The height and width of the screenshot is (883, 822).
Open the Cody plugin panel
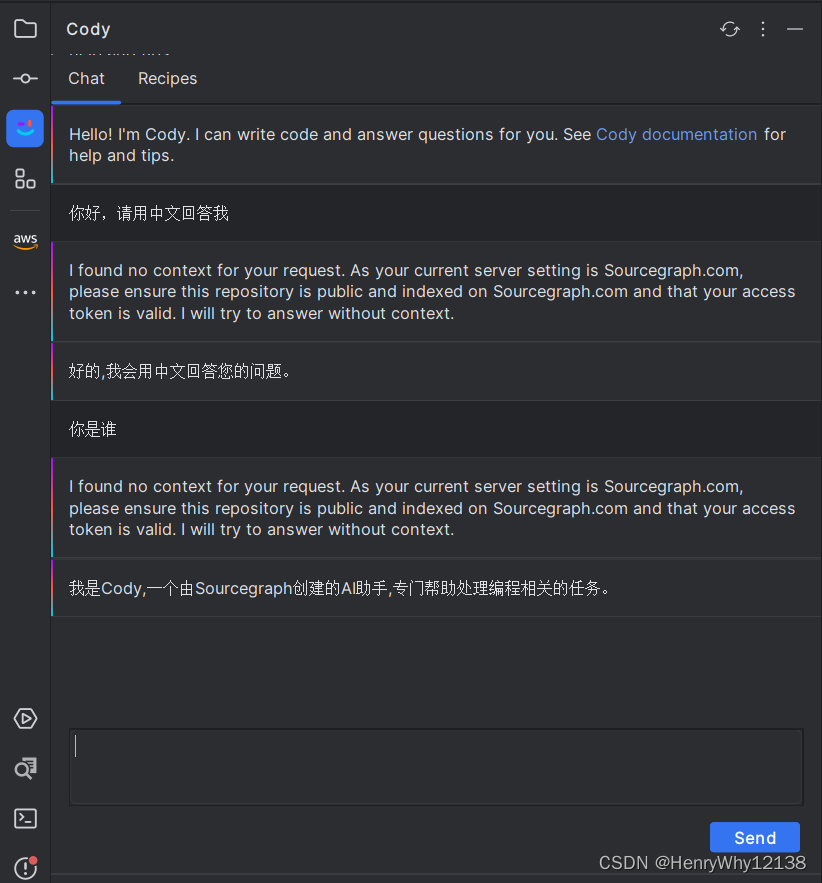pos(24,128)
